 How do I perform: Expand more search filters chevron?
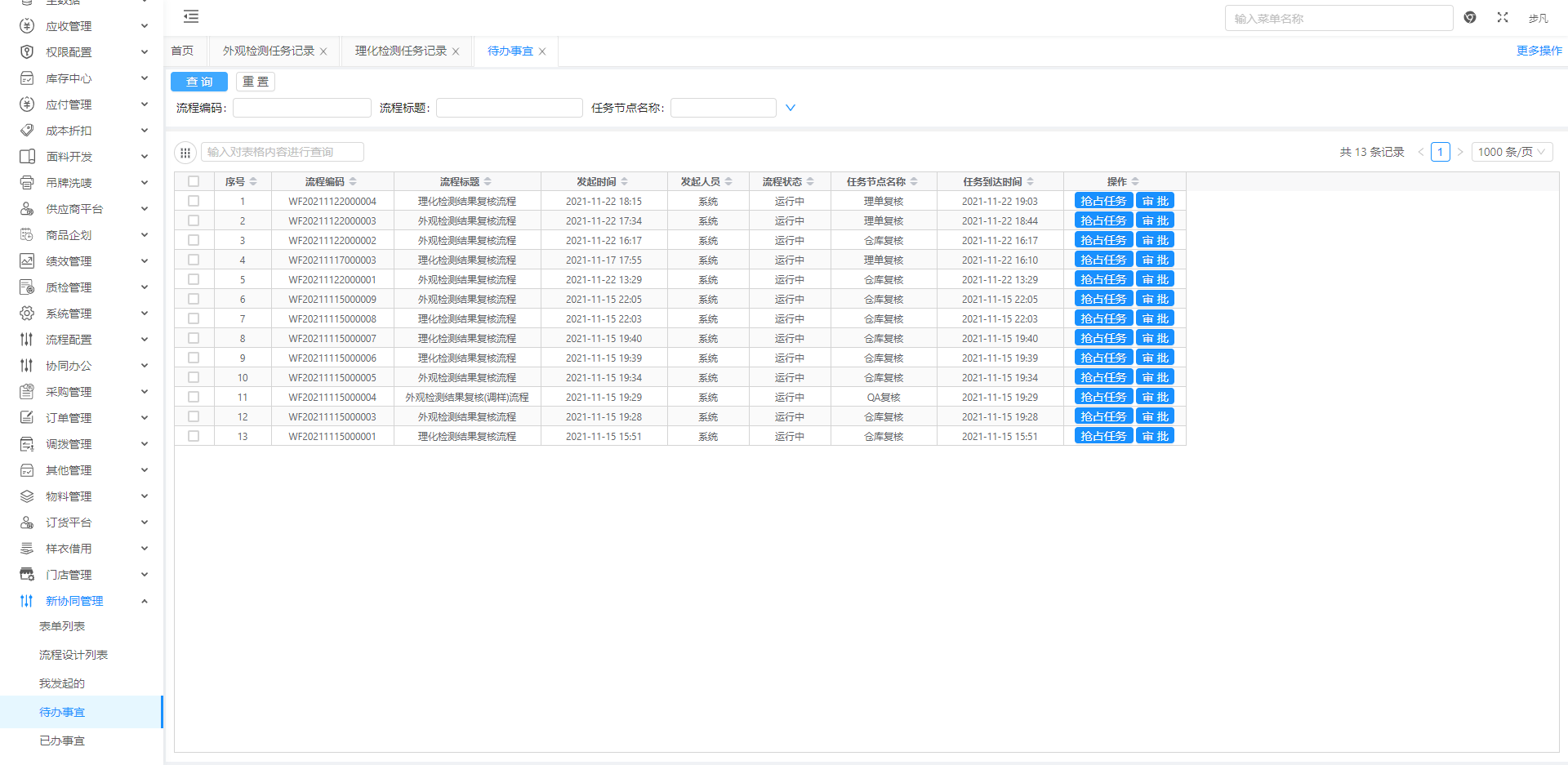point(790,108)
